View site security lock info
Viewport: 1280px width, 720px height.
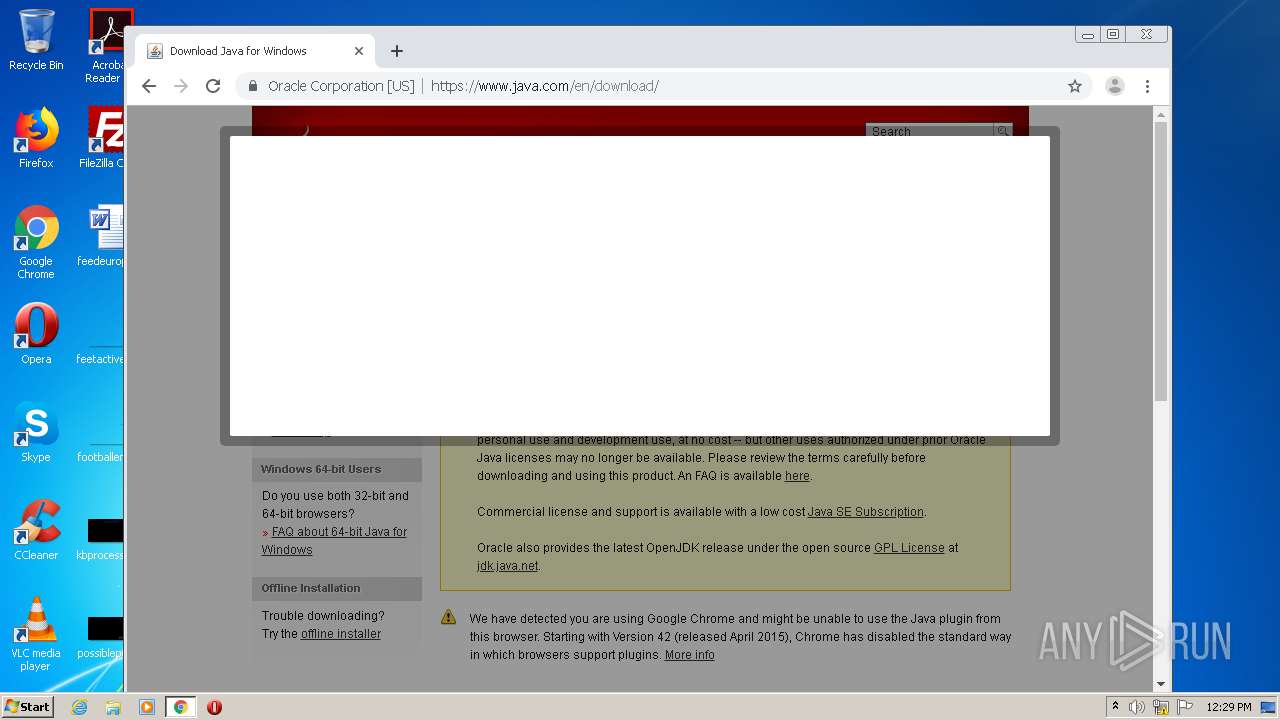[x=253, y=86]
